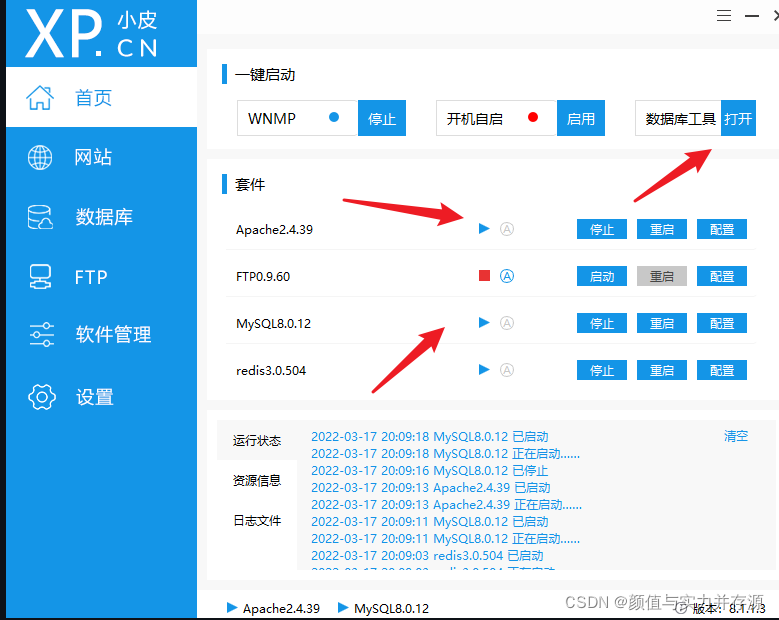
Task: Stop the WNMP stack with 停止
Action: [x=382, y=118]
